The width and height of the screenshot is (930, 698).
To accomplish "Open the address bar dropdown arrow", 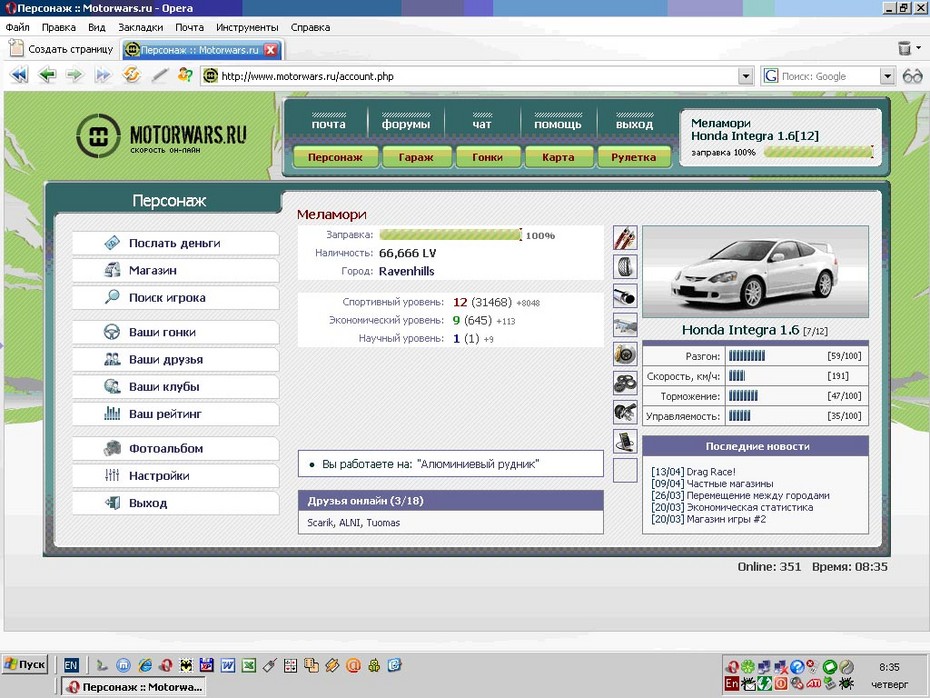I will (x=746, y=76).
